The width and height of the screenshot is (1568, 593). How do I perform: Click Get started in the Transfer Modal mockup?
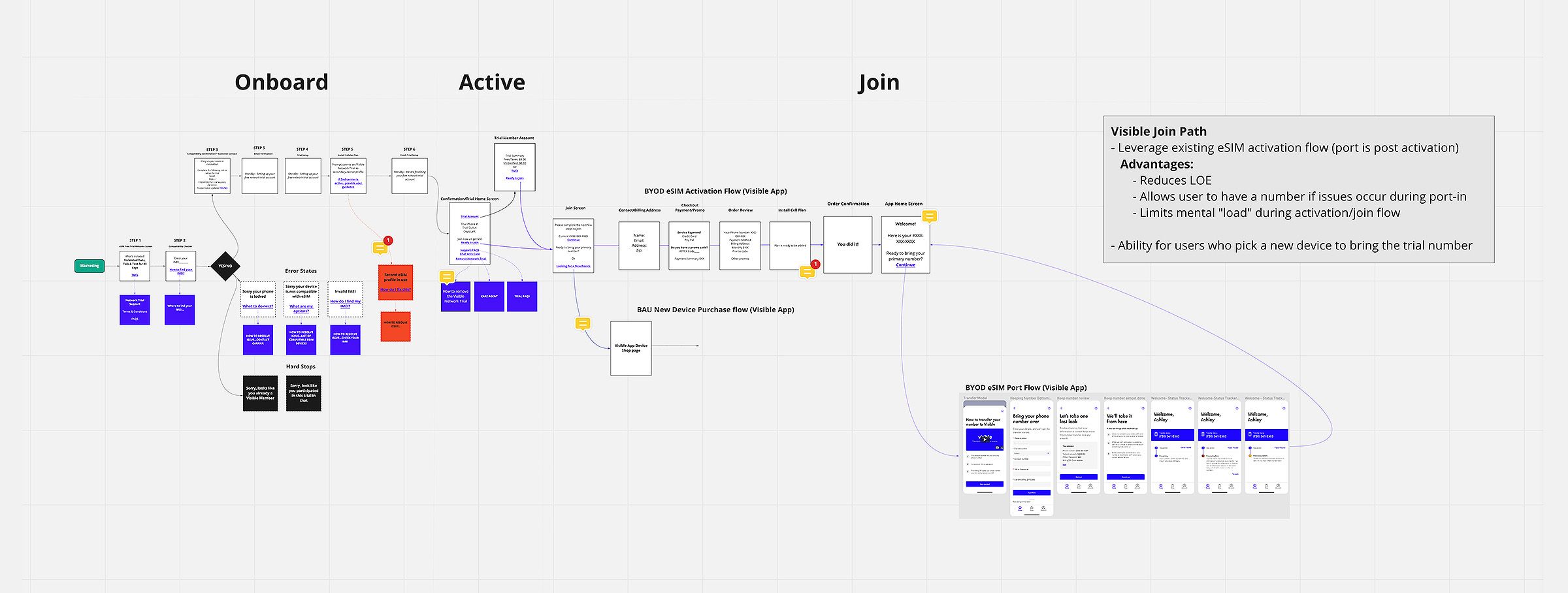(x=985, y=484)
